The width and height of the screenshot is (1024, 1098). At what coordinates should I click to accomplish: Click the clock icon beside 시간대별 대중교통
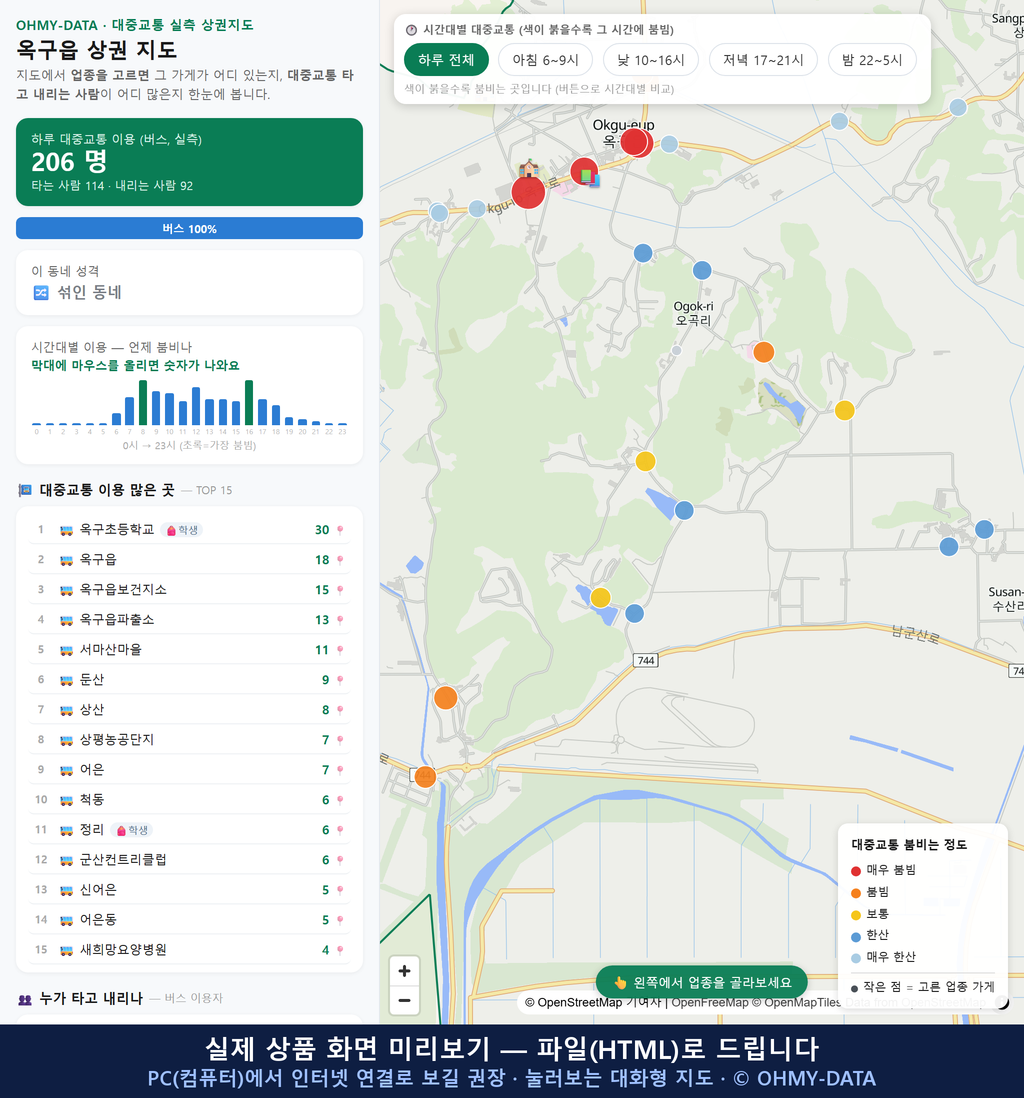(x=412, y=29)
